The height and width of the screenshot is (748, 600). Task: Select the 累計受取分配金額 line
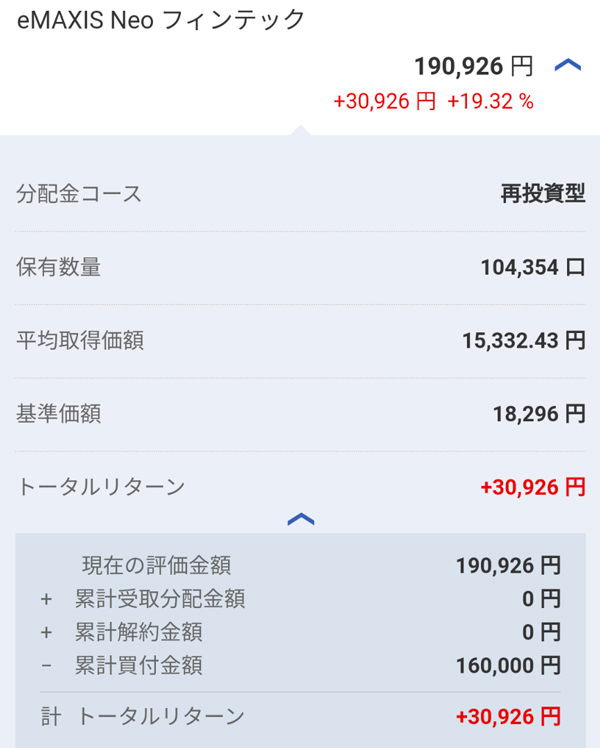[160, 599]
